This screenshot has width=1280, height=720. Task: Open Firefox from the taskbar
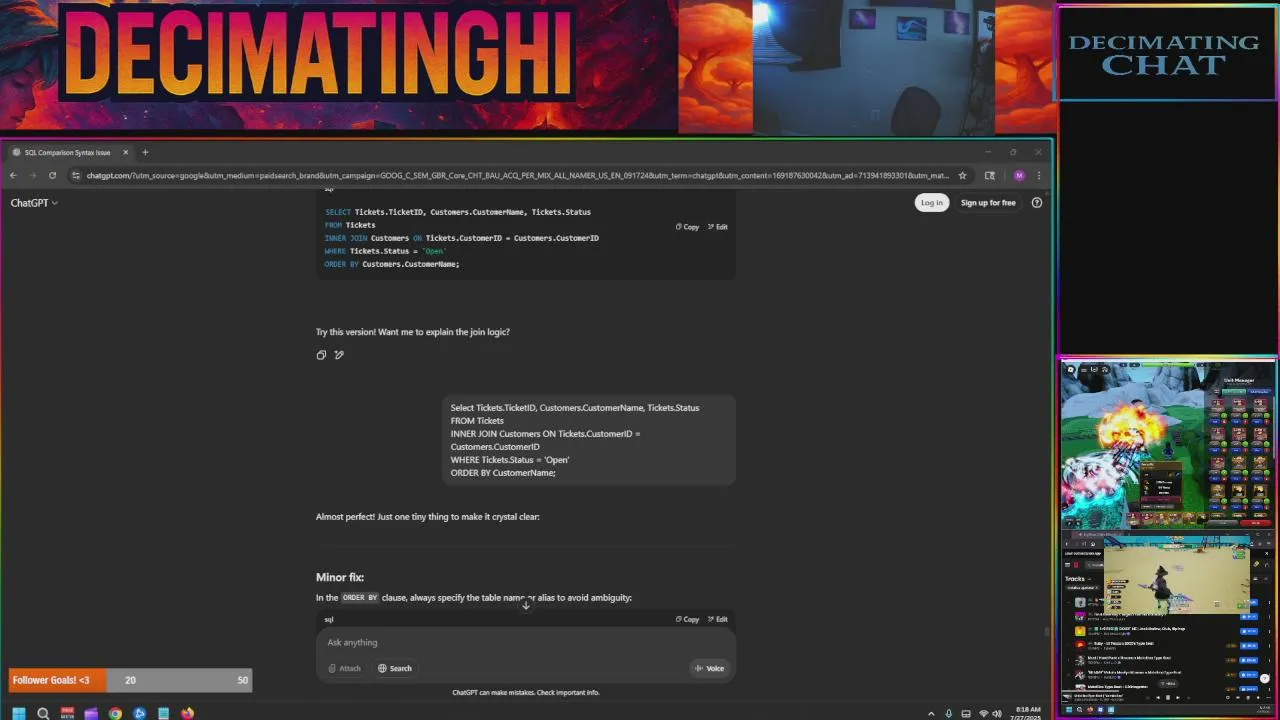pyautogui.click(x=187, y=713)
